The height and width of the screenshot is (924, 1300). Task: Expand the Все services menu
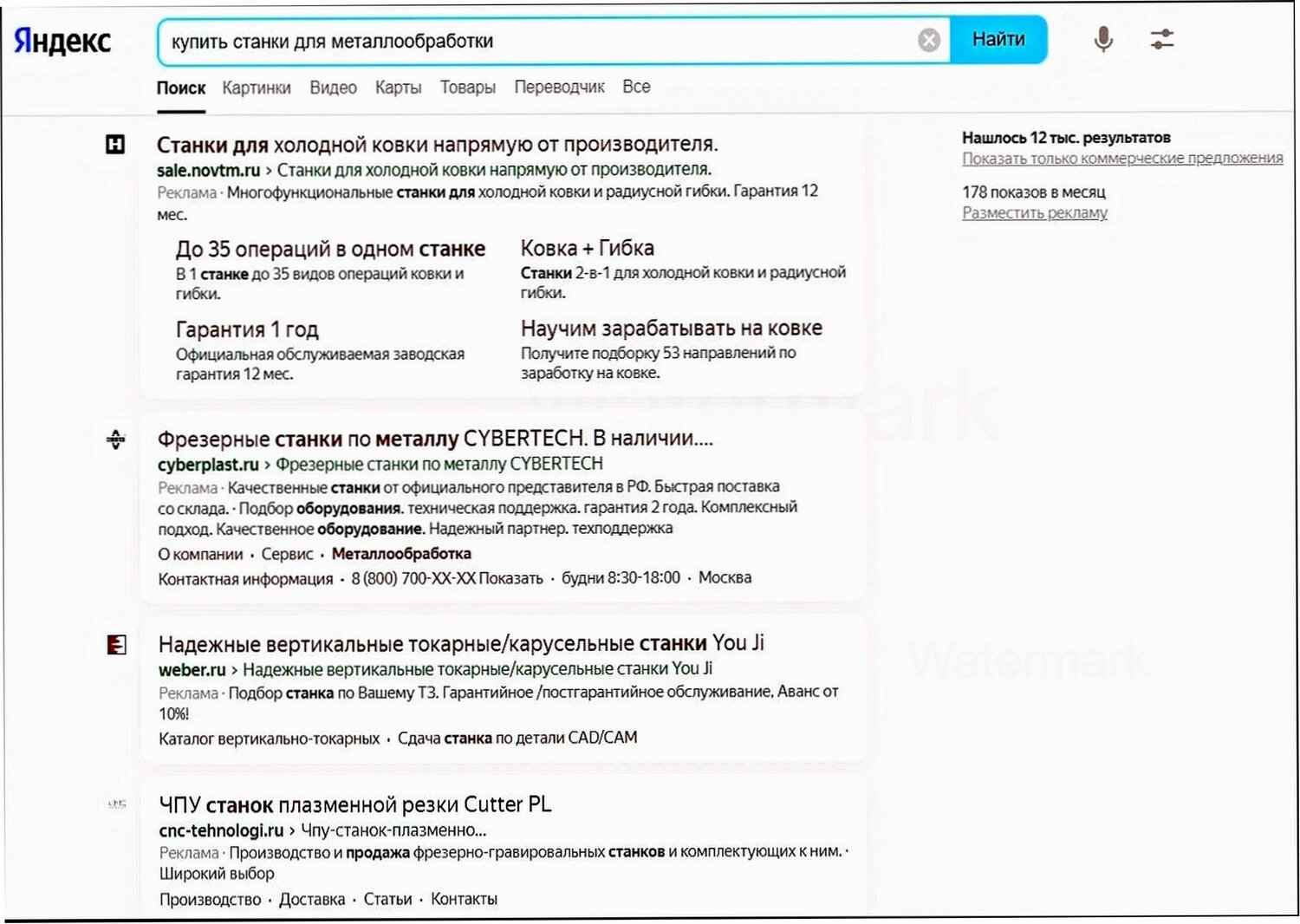point(637,87)
